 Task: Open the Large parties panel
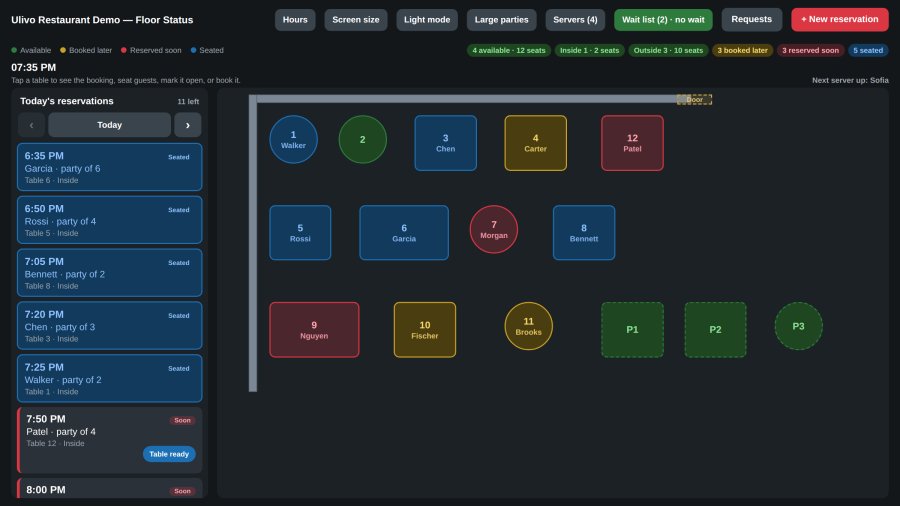click(502, 20)
